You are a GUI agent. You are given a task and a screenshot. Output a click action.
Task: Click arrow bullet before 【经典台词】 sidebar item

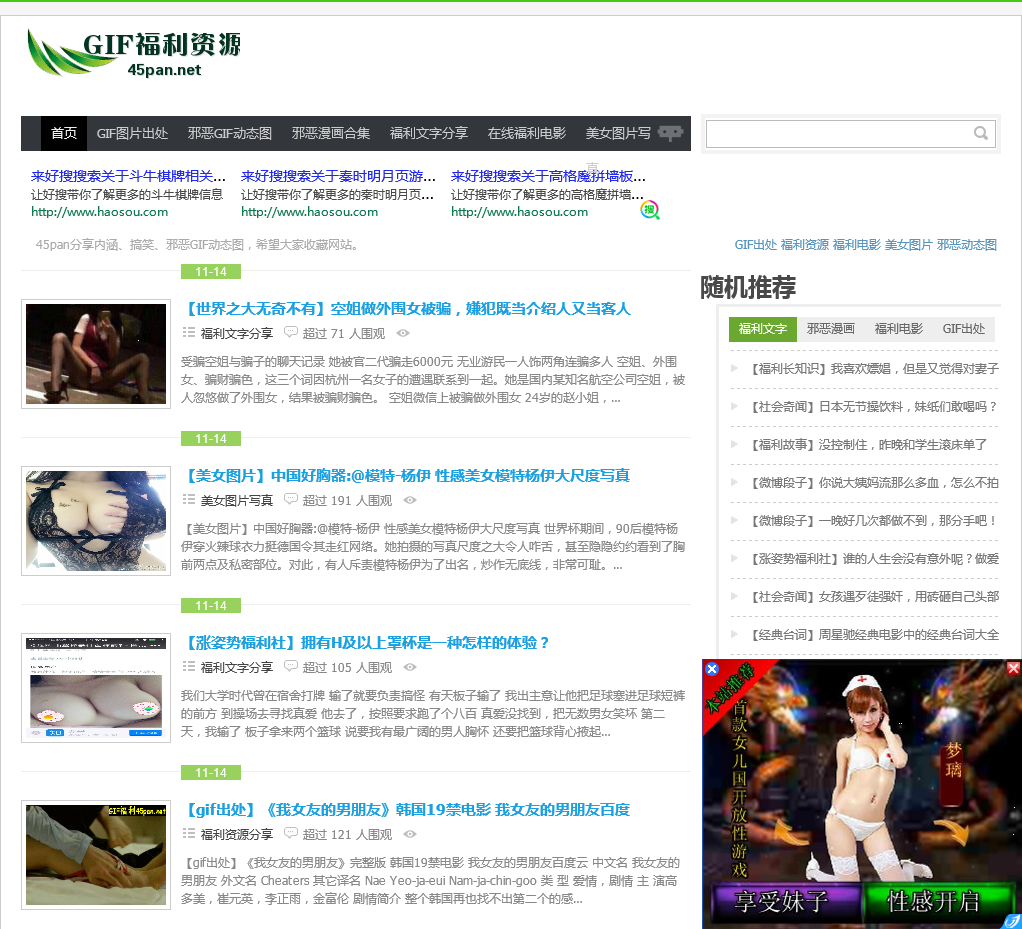click(735, 634)
